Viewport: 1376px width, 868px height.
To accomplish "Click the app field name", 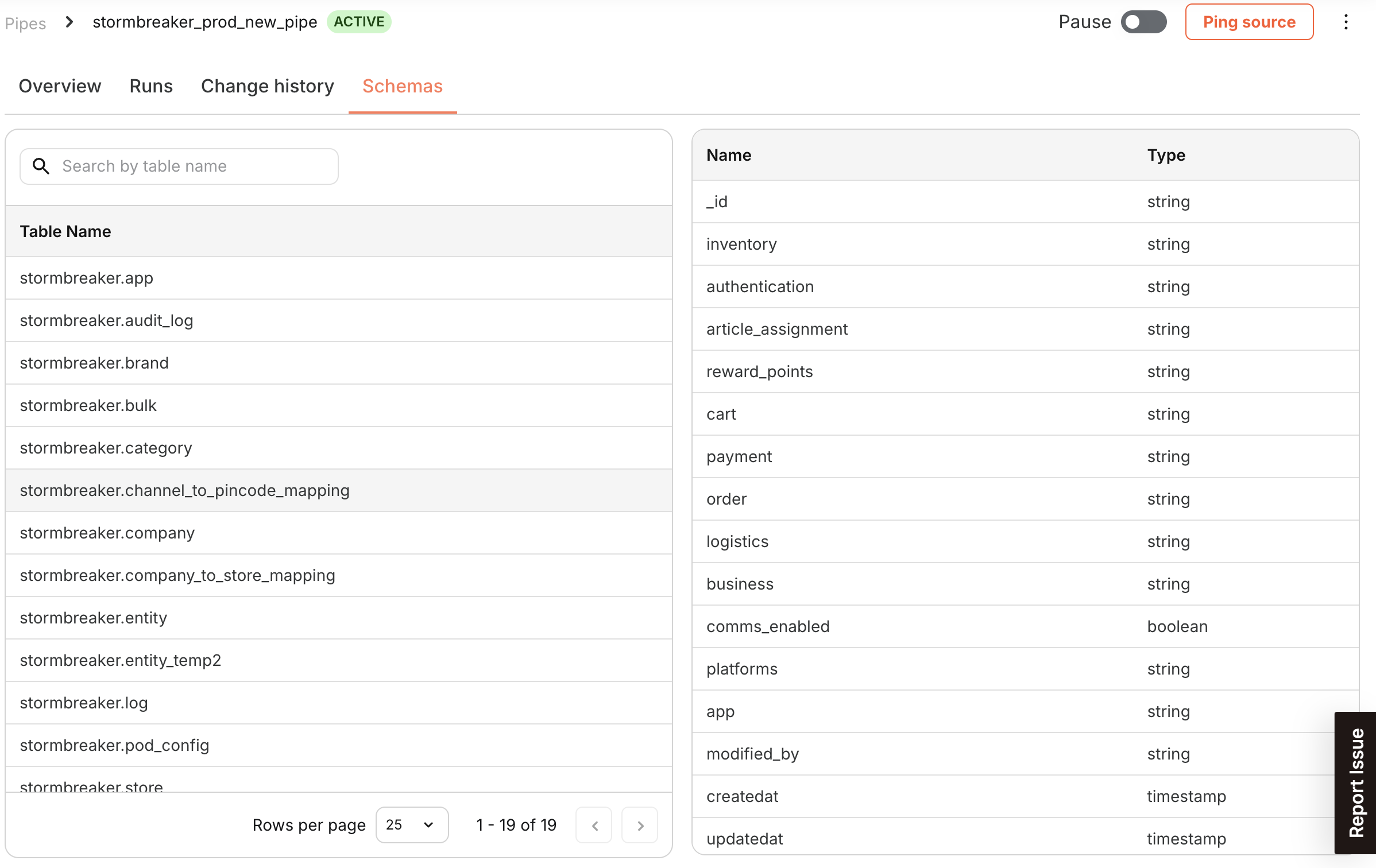I will (721, 712).
